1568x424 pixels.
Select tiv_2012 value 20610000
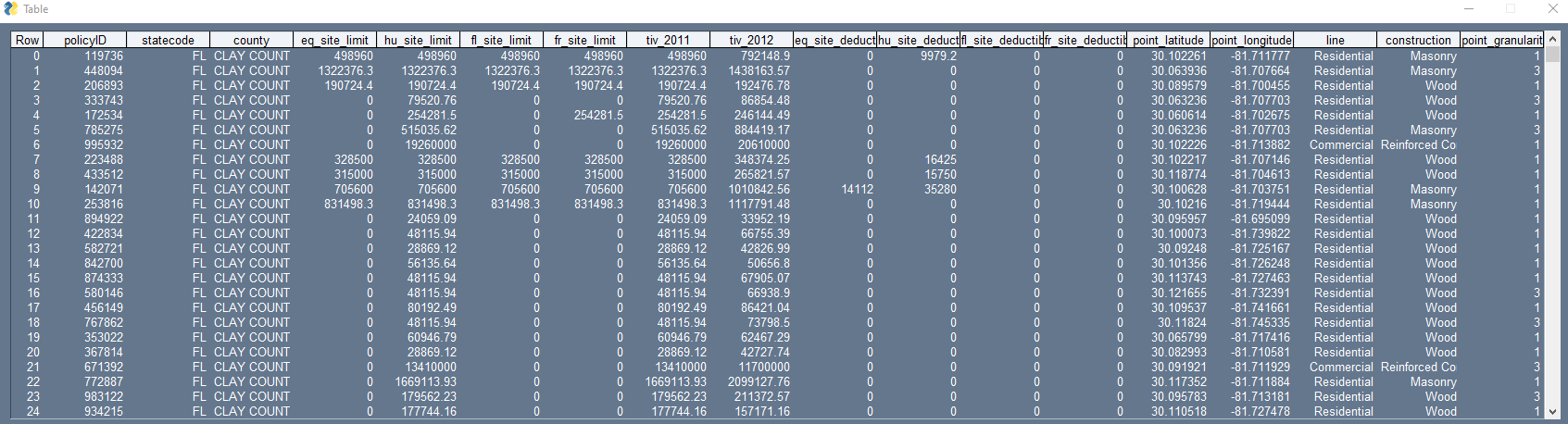coord(763,144)
